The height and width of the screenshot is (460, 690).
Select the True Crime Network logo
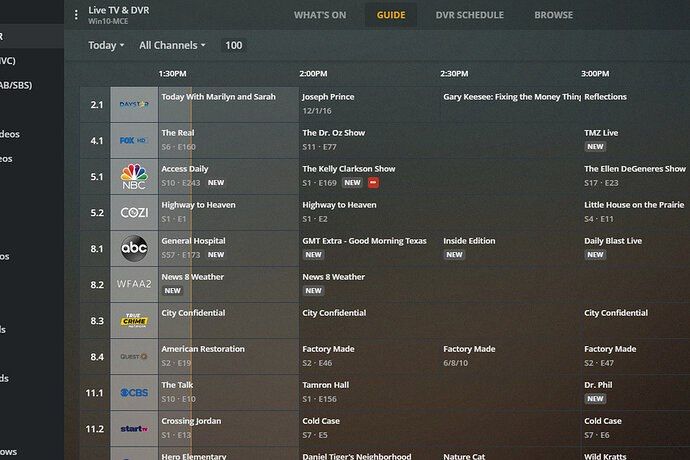tap(134, 320)
